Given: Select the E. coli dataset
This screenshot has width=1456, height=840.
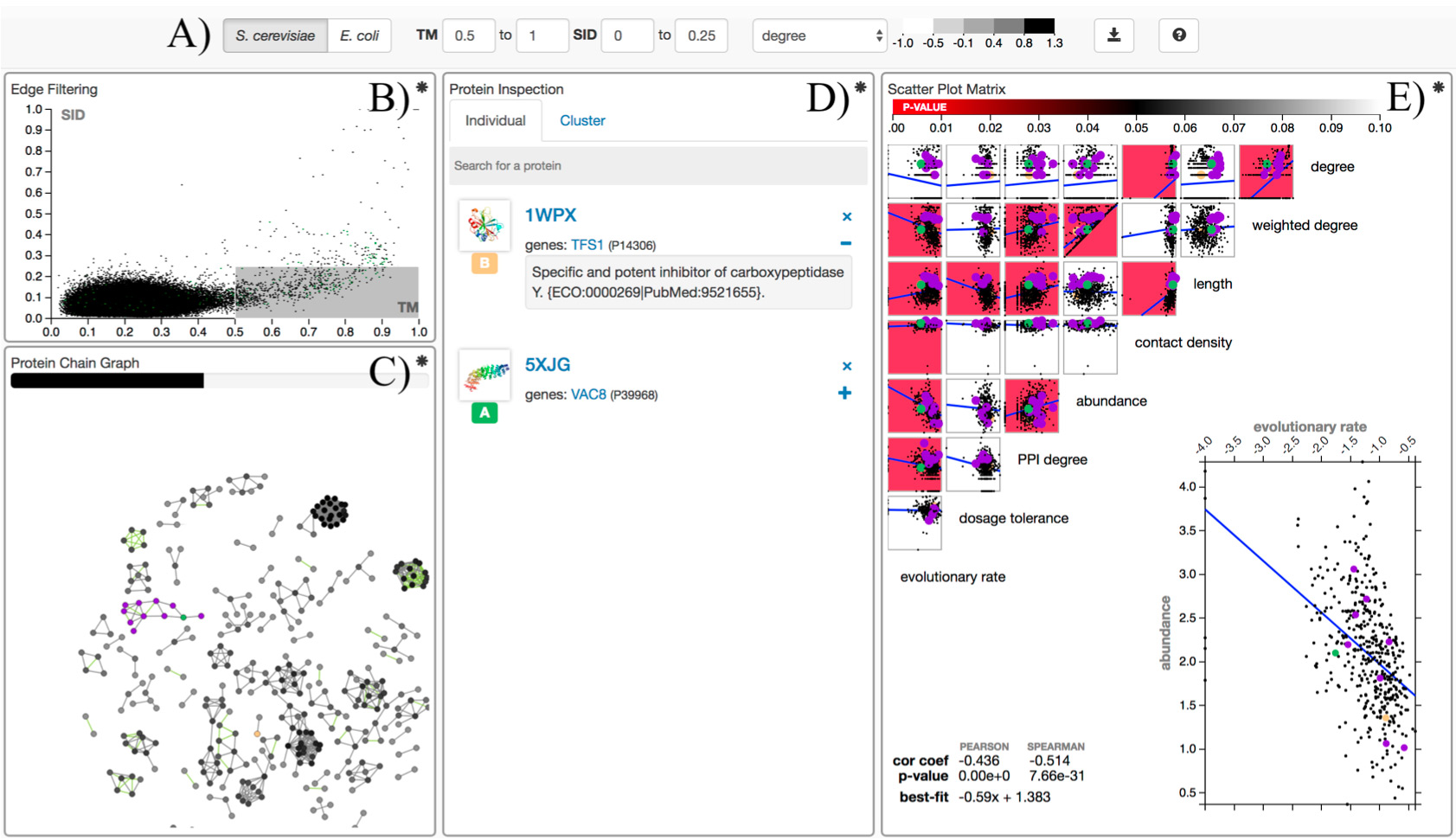Looking at the screenshot, I should pyautogui.click(x=359, y=35).
